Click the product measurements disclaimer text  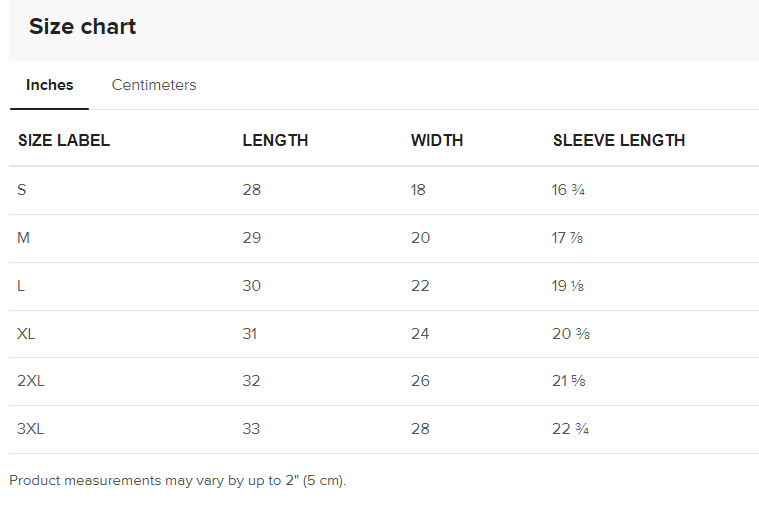point(177,481)
